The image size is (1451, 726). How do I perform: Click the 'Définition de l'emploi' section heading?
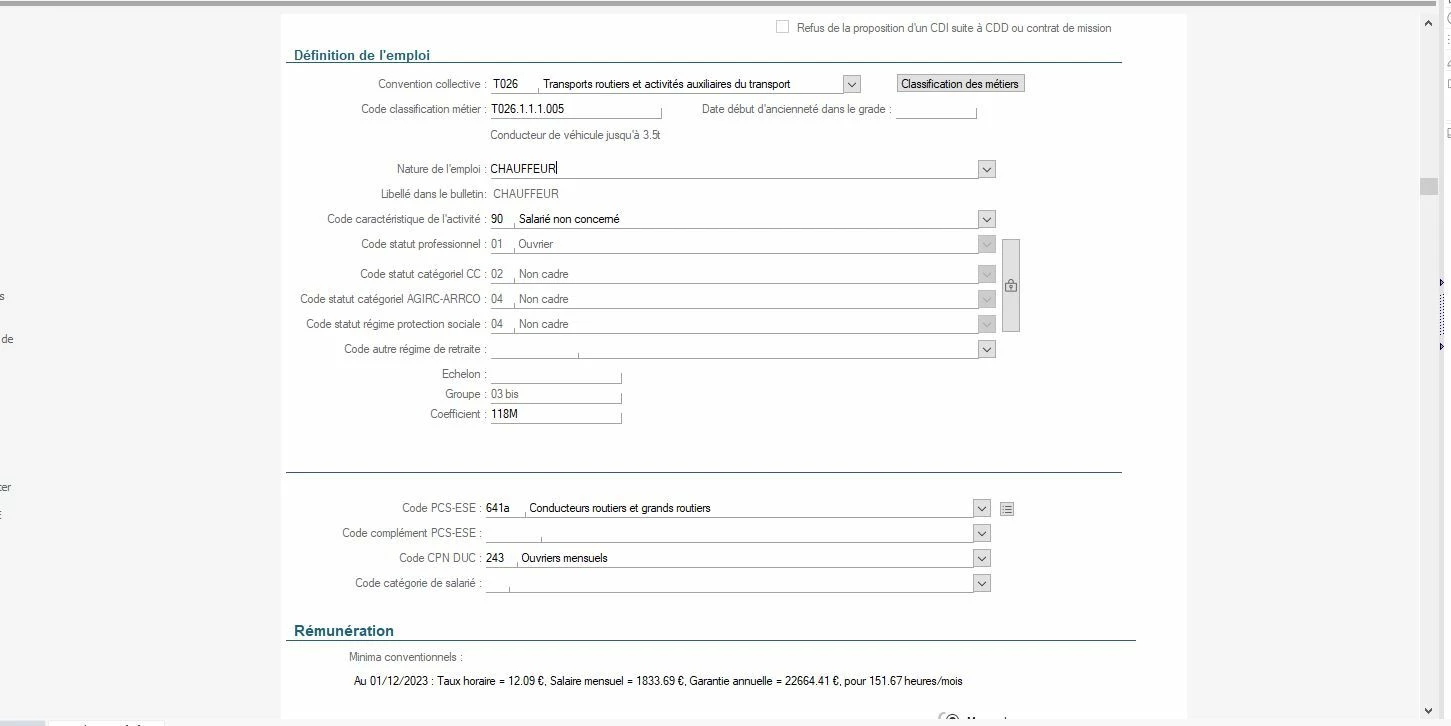click(x=362, y=55)
